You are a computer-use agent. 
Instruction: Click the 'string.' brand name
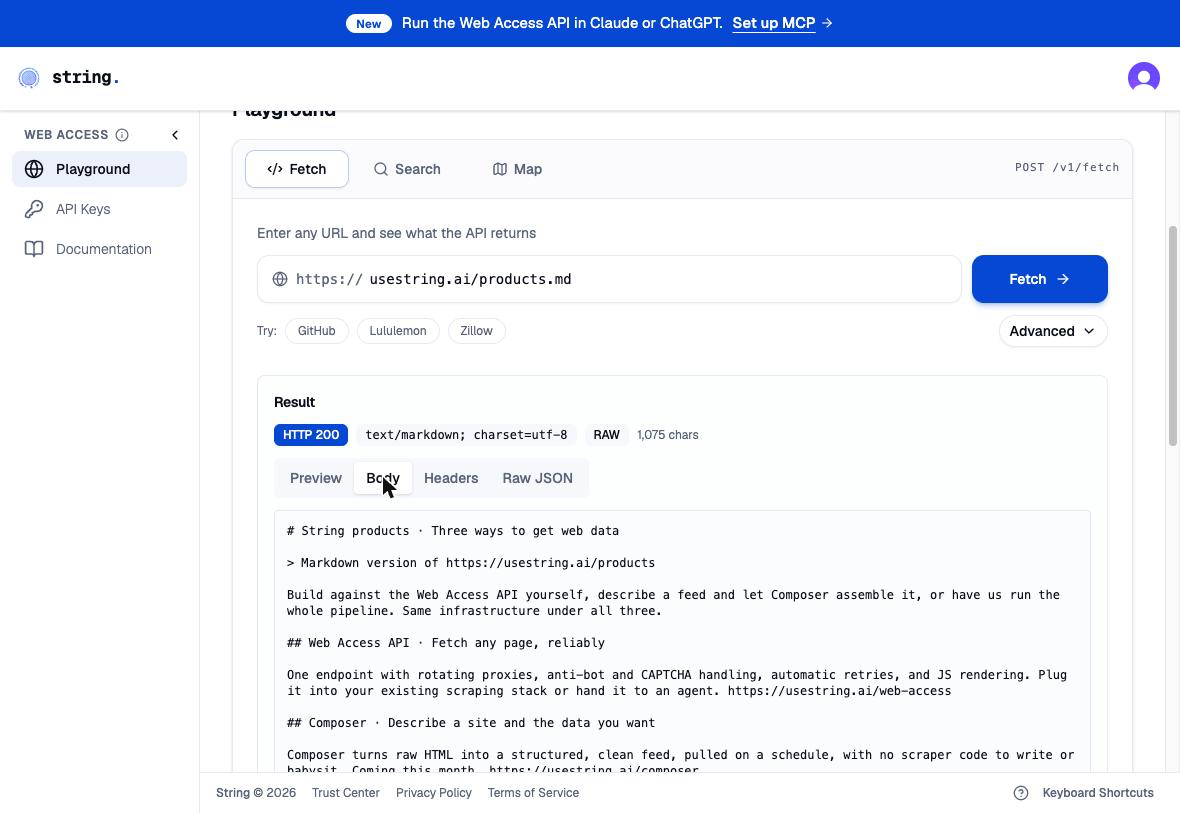(x=85, y=78)
